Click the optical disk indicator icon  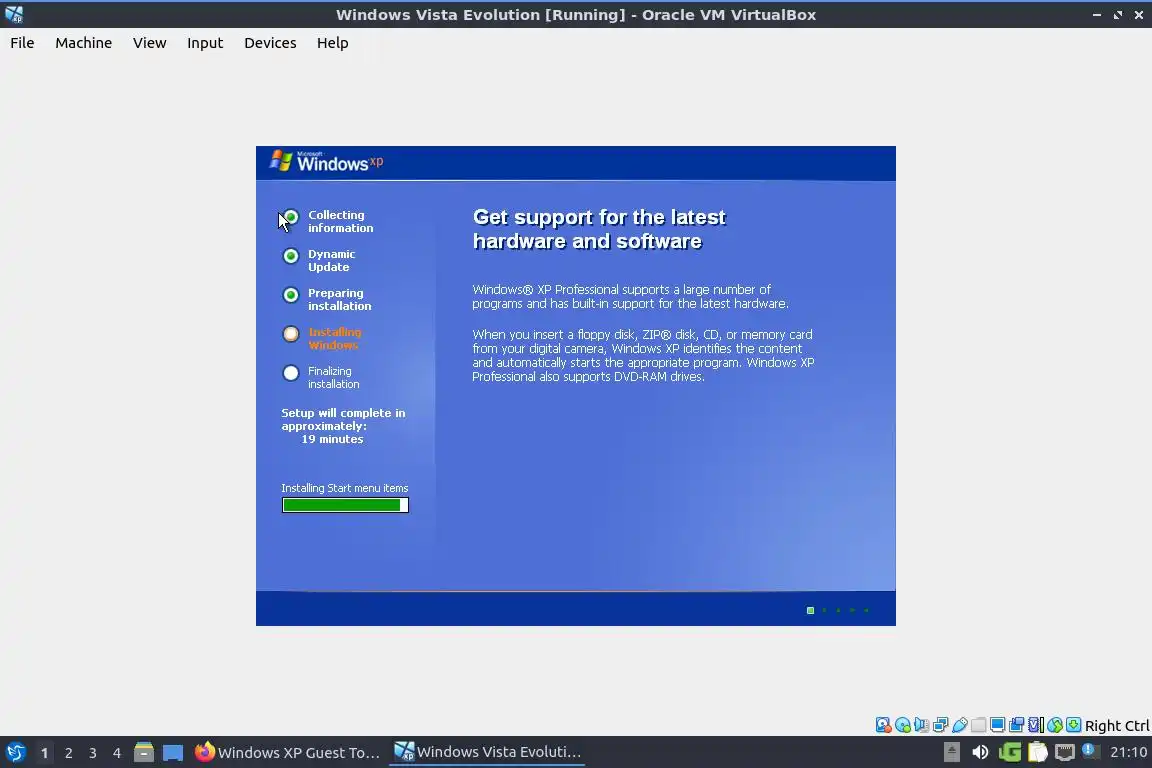pyautogui.click(x=903, y=725)
